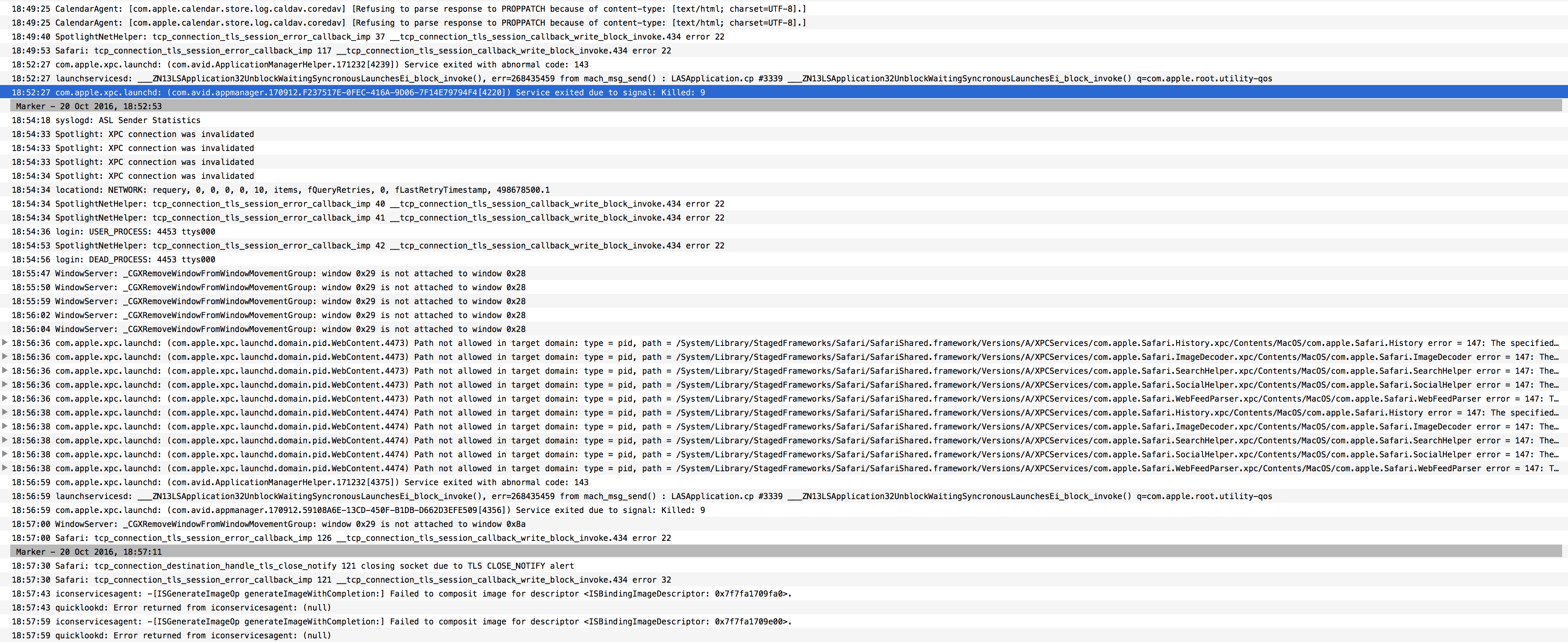The image size is (1568, 642).
Task: Expand the 18:56:38 Safari.WebFeedParser launchd entry
Action: click(x=5, y=468)
